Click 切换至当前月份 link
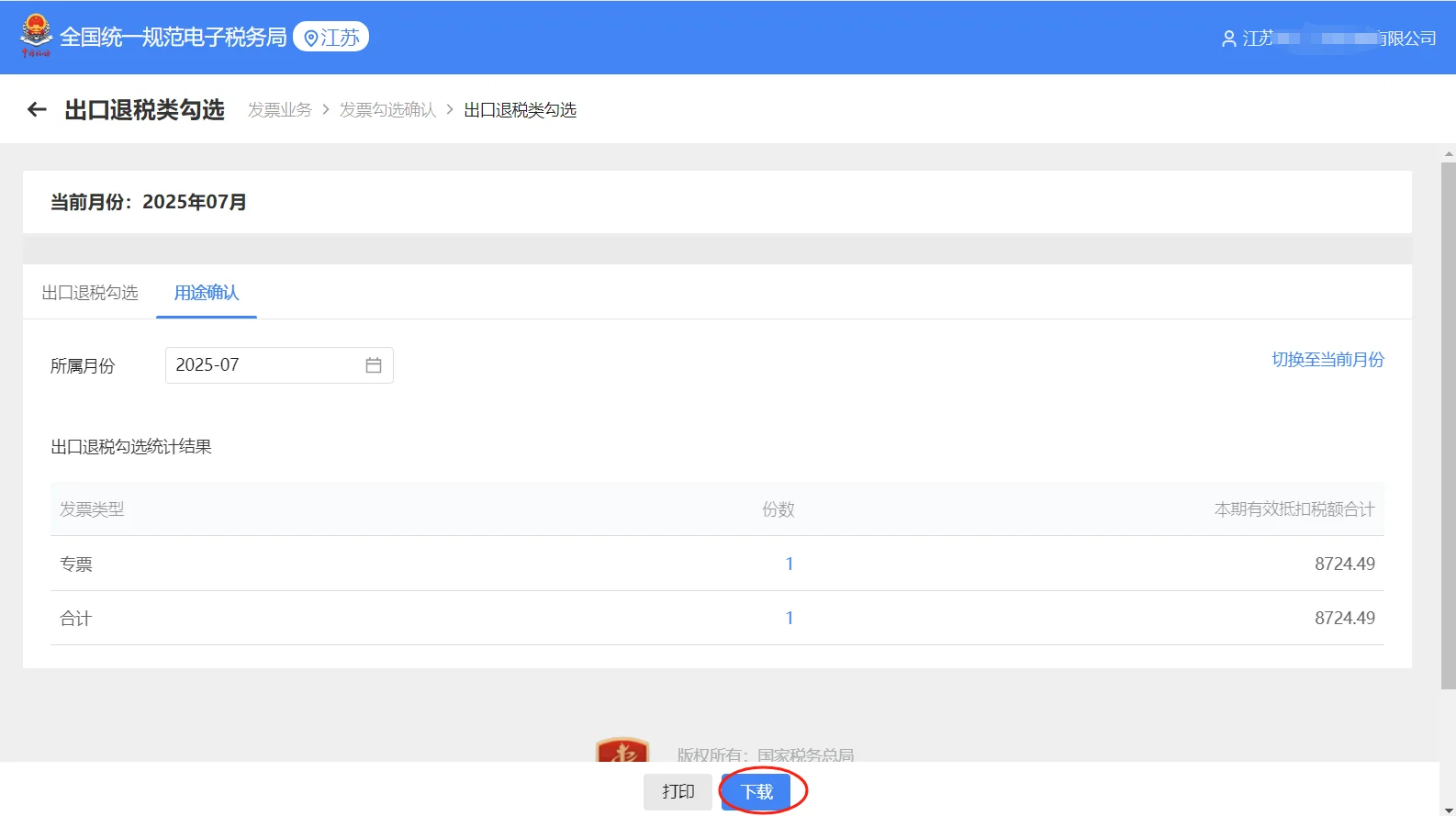The image size is (1456, 816). tap(1327, 360)
